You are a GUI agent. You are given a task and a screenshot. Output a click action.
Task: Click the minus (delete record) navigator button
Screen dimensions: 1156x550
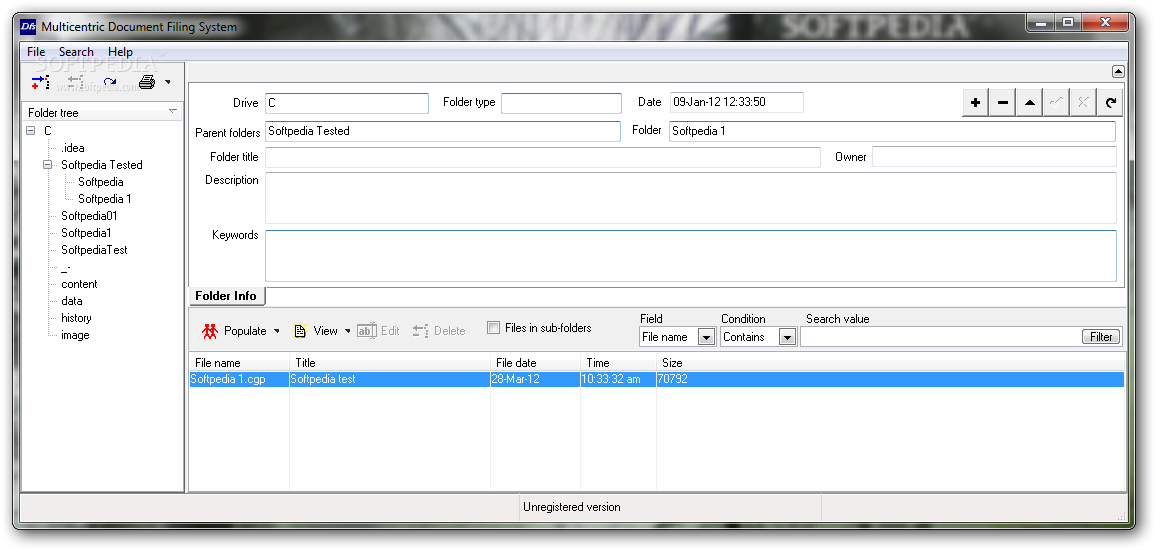(x=1003, y=102)
